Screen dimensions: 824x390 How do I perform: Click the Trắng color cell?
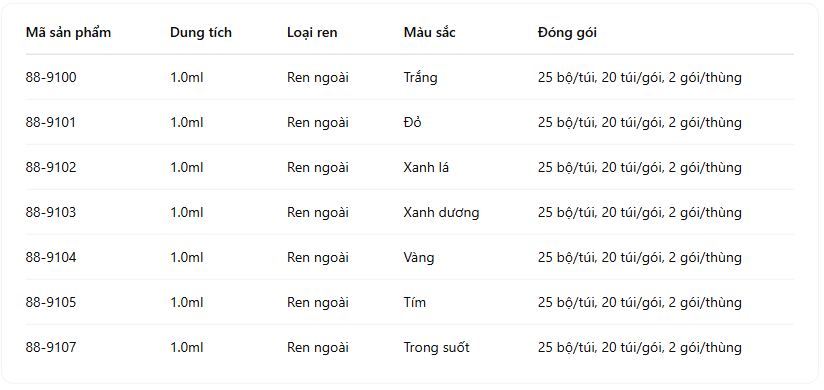(420, 78)
